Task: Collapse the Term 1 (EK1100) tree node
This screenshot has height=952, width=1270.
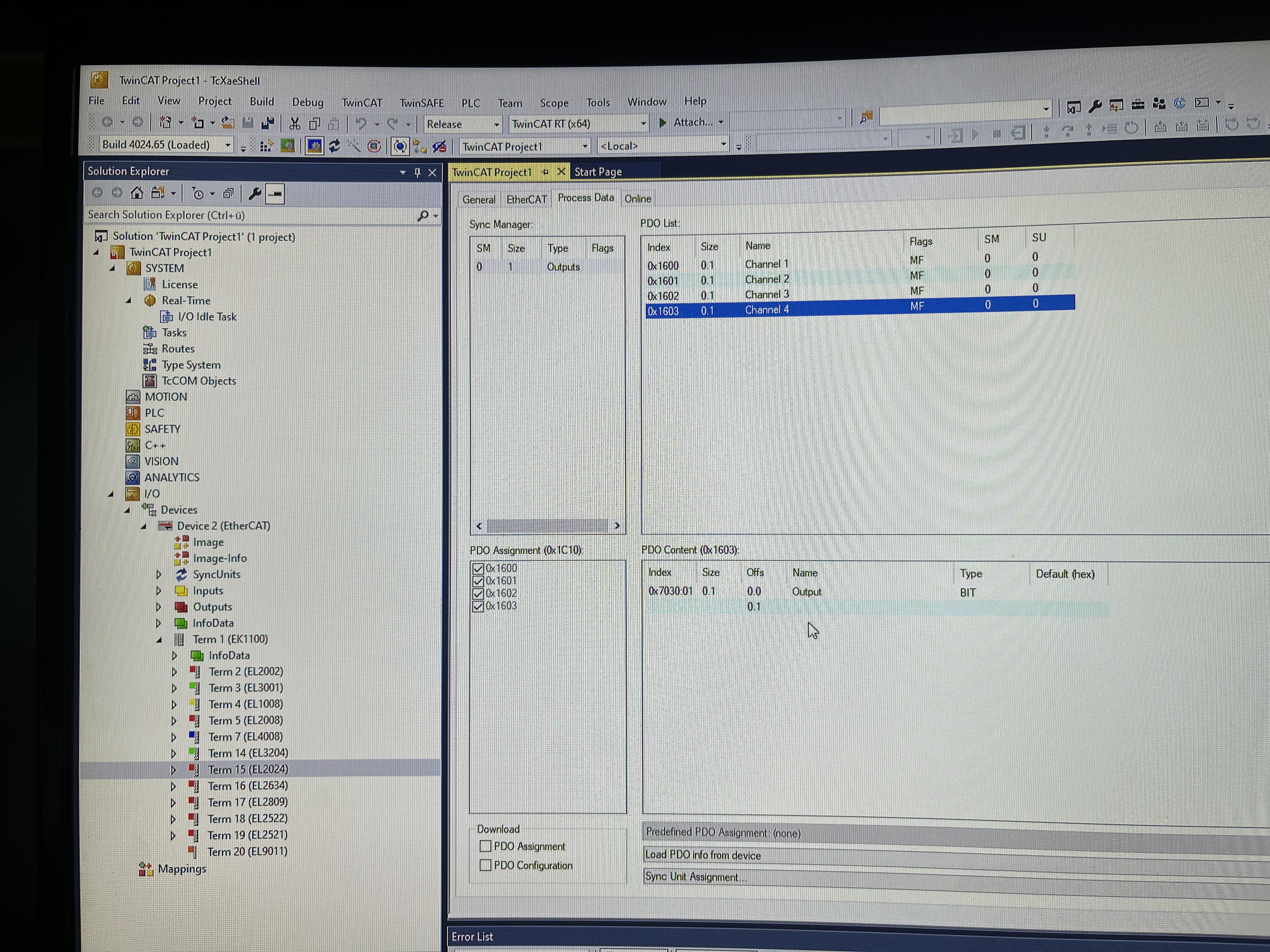Action: [159, 640]
